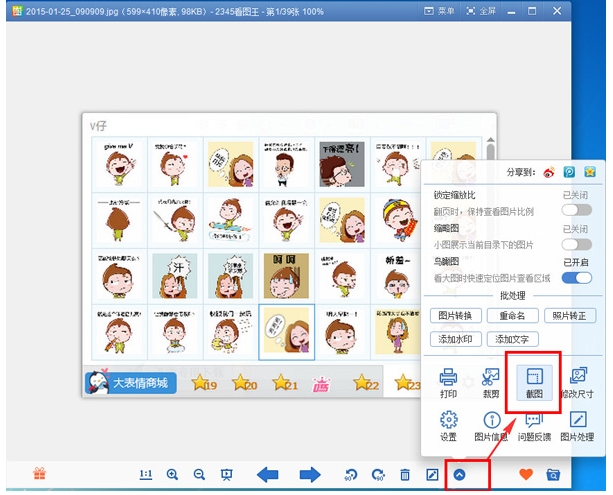This screenshot has width=613, height=495.
Task: Select the 裁剪 crop tool
Action: pyautogui.click(x=491, y=381)
